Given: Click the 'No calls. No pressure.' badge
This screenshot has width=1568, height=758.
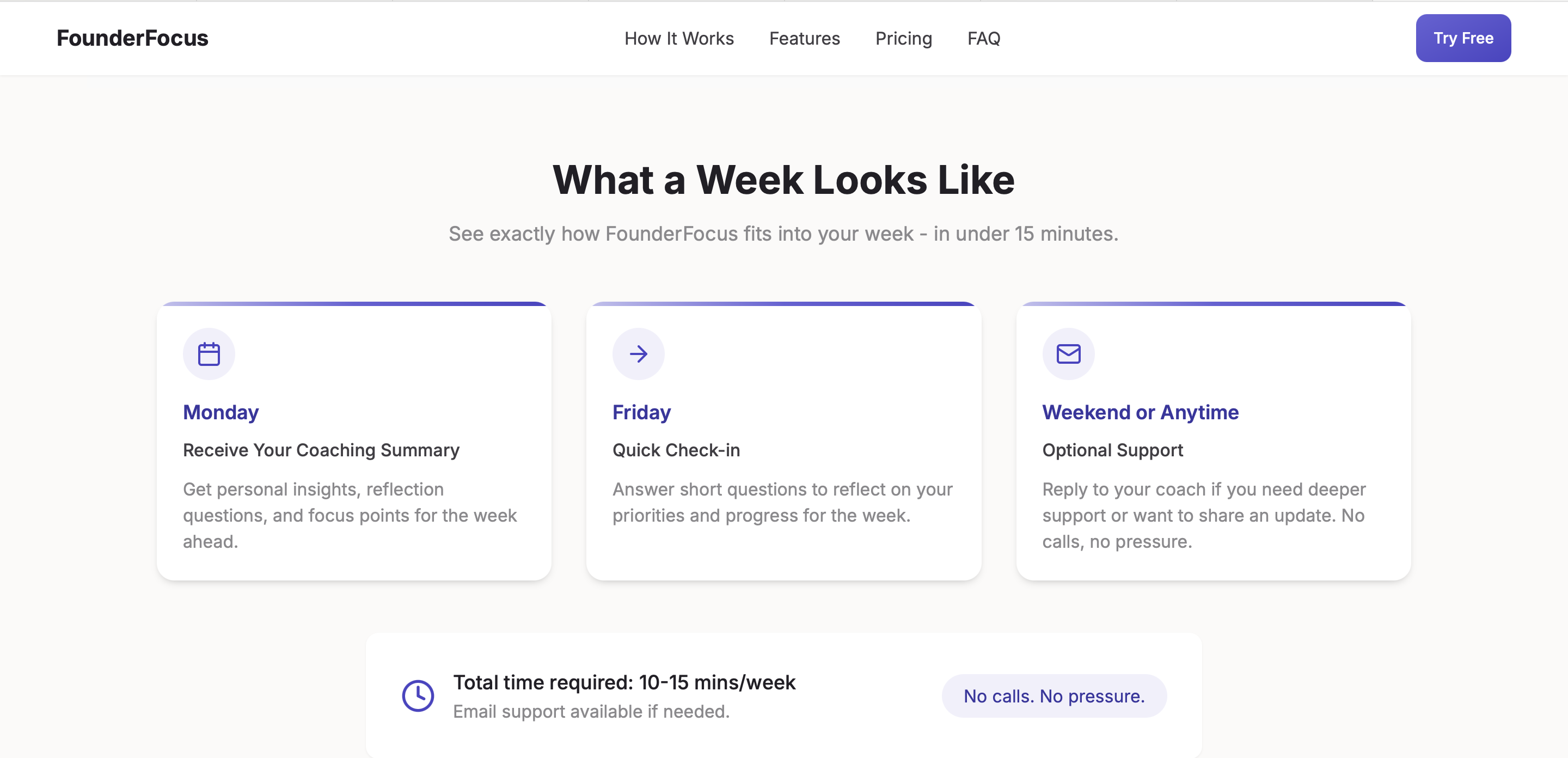Looking at the screenshot, I should (x=1054, y=695).
